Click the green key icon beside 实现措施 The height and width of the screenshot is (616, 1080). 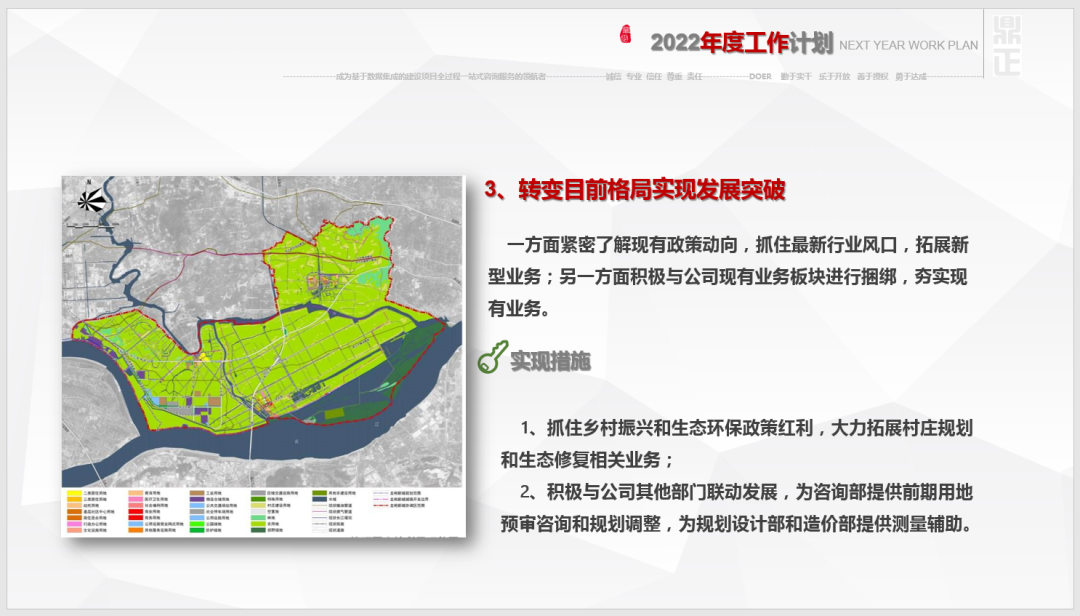[x=492, y=357]
